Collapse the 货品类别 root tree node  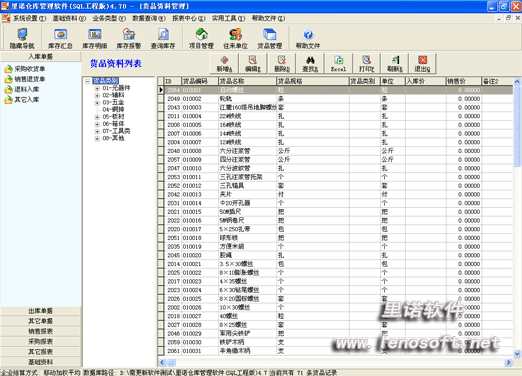pos(87,81)
